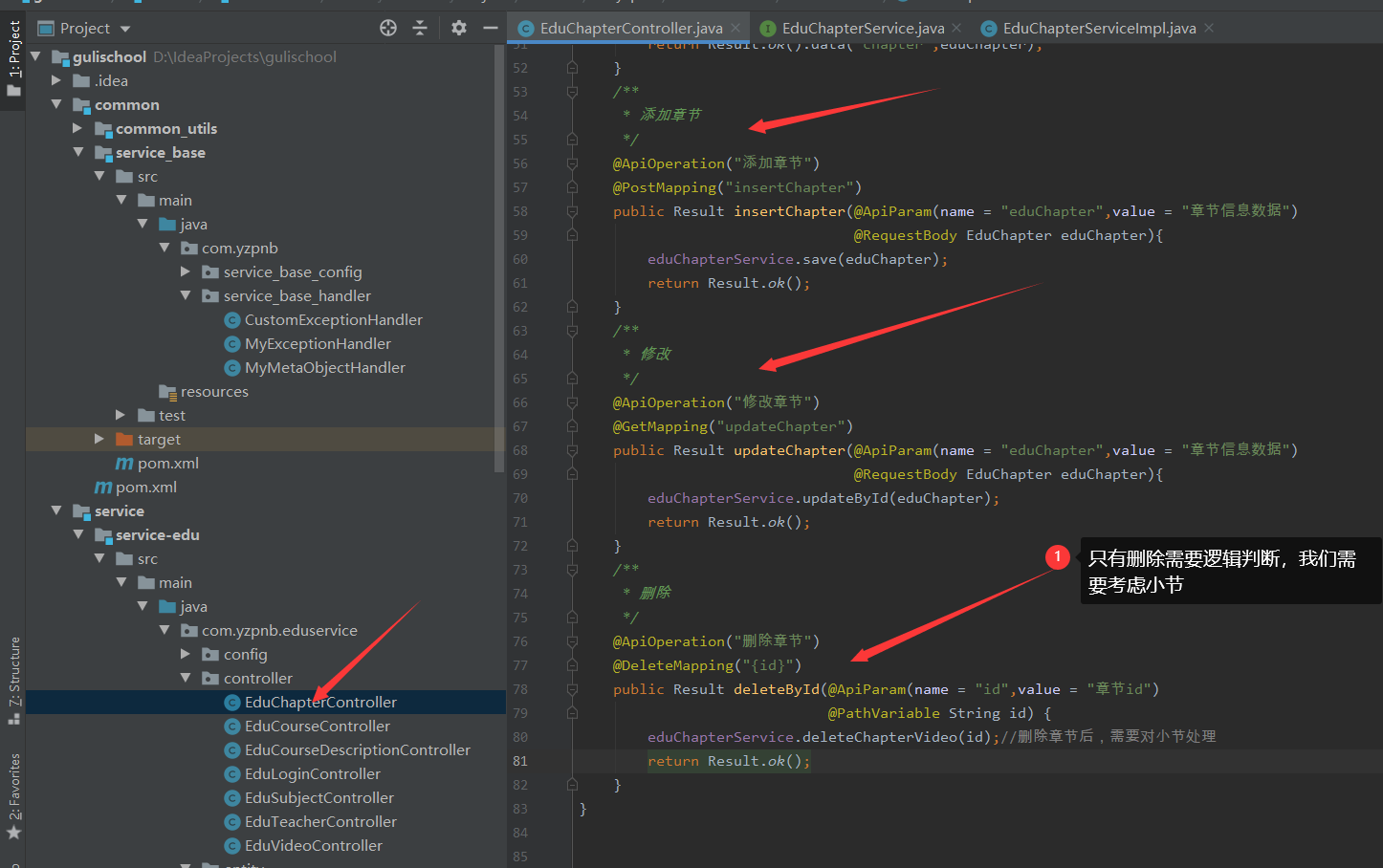Screen dimensions: 1383x868
Task: Click the locate/scroll-from-source target icon
Action: coord(388,28)
